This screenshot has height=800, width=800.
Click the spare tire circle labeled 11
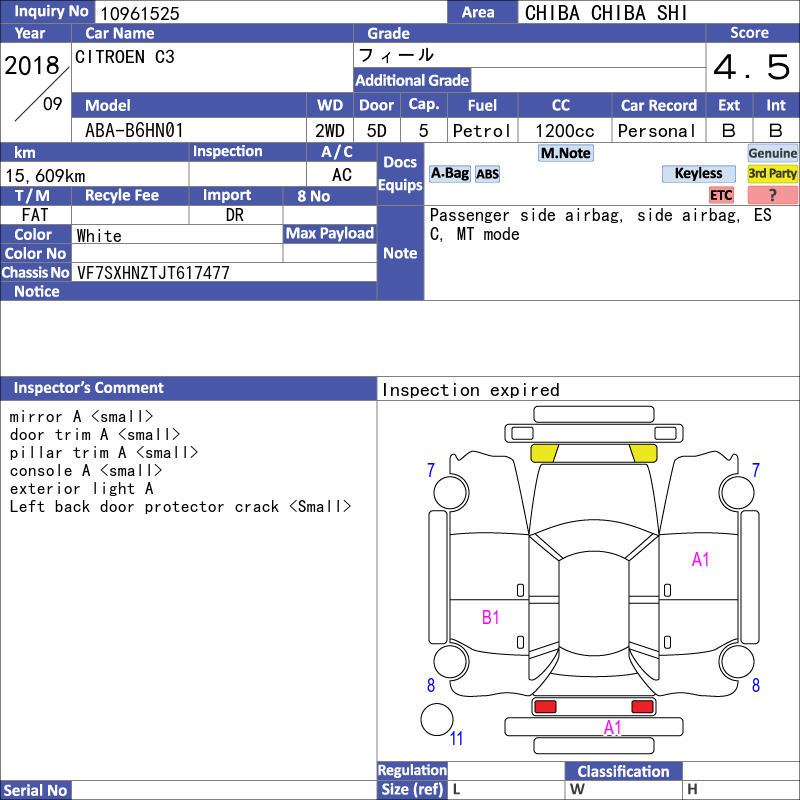[437, 719]
